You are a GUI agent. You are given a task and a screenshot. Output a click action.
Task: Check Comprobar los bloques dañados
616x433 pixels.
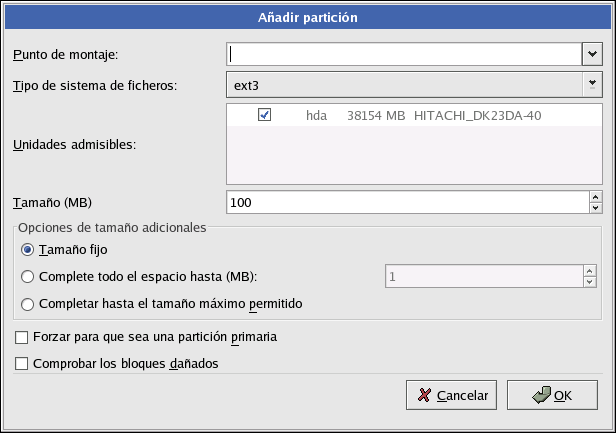click(x=23, y=364)
